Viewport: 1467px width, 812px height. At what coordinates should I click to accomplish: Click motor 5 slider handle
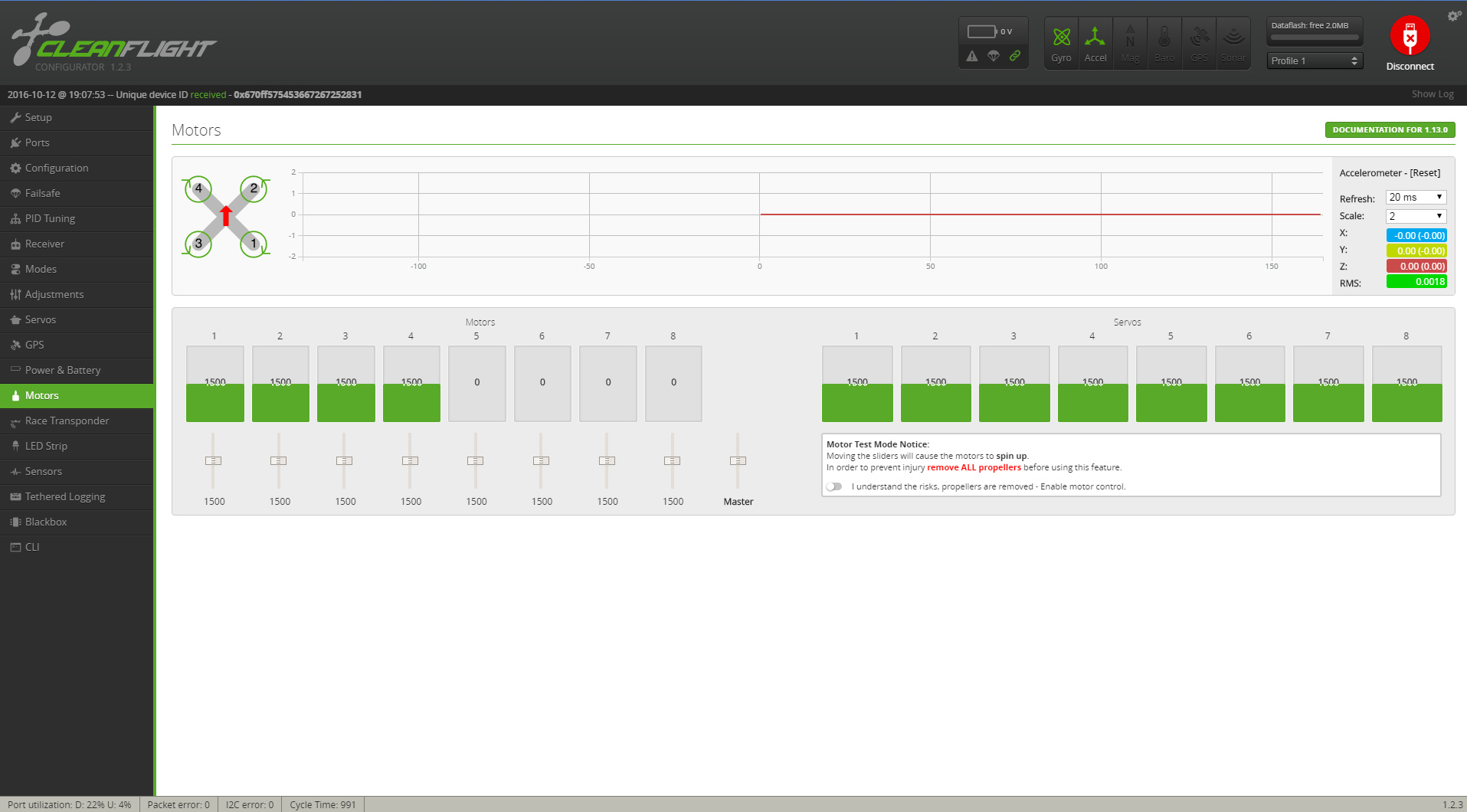(x=476, y=460)
